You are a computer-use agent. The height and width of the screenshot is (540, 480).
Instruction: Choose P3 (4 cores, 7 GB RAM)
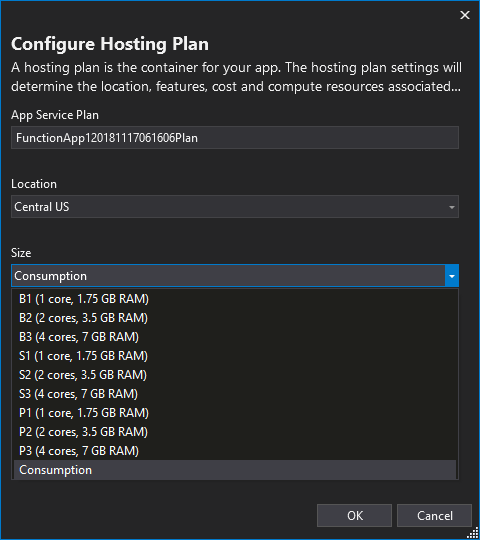coord(235,451)
